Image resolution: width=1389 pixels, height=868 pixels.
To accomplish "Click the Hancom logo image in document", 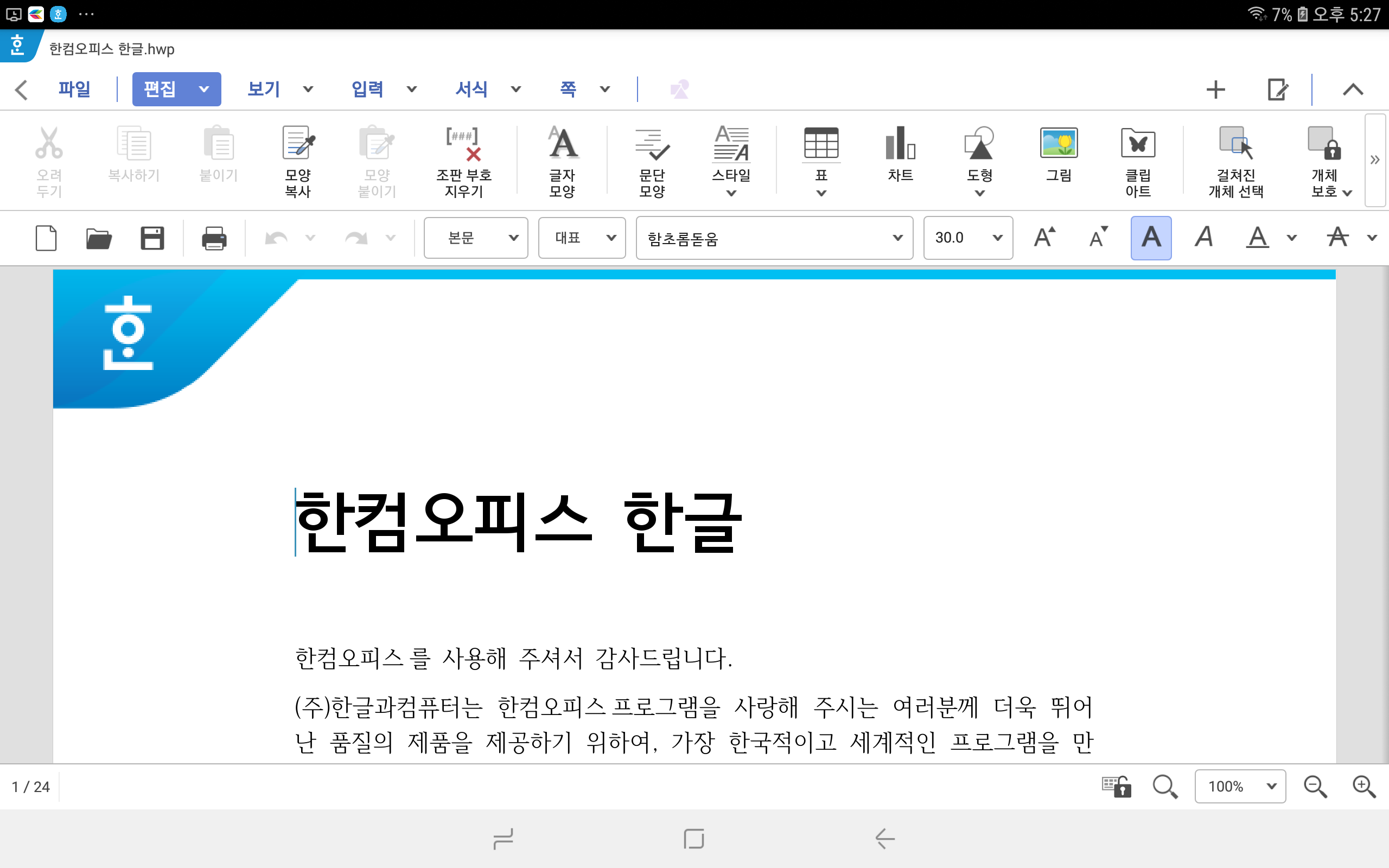I will (128, 333).
